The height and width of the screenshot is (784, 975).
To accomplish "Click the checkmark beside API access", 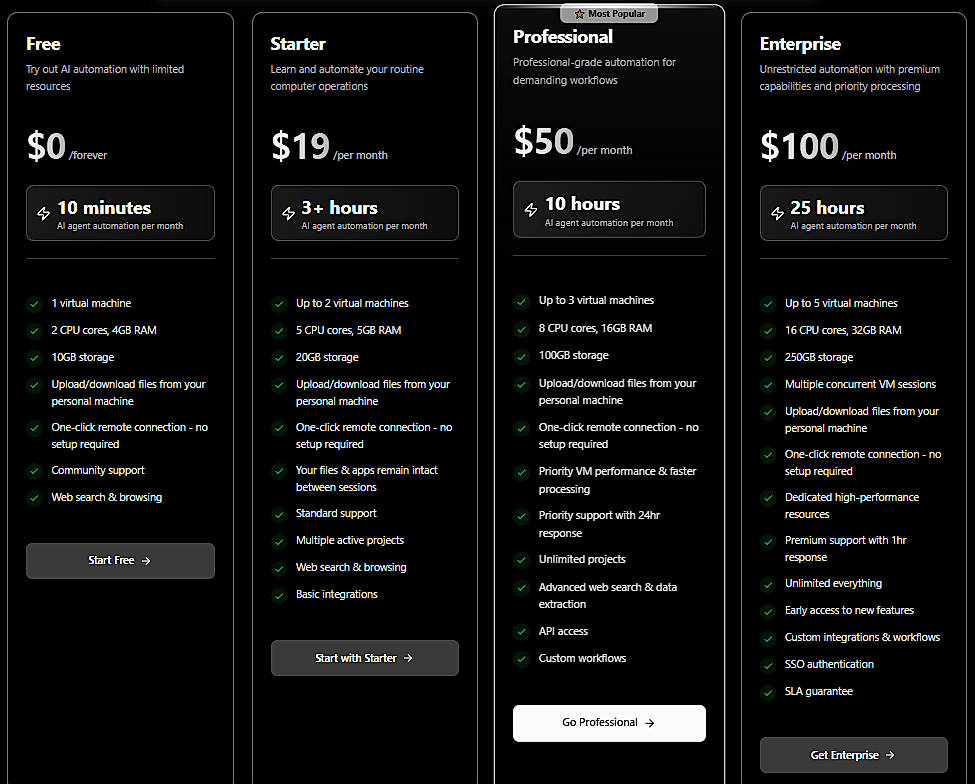I will coord(521,631).
